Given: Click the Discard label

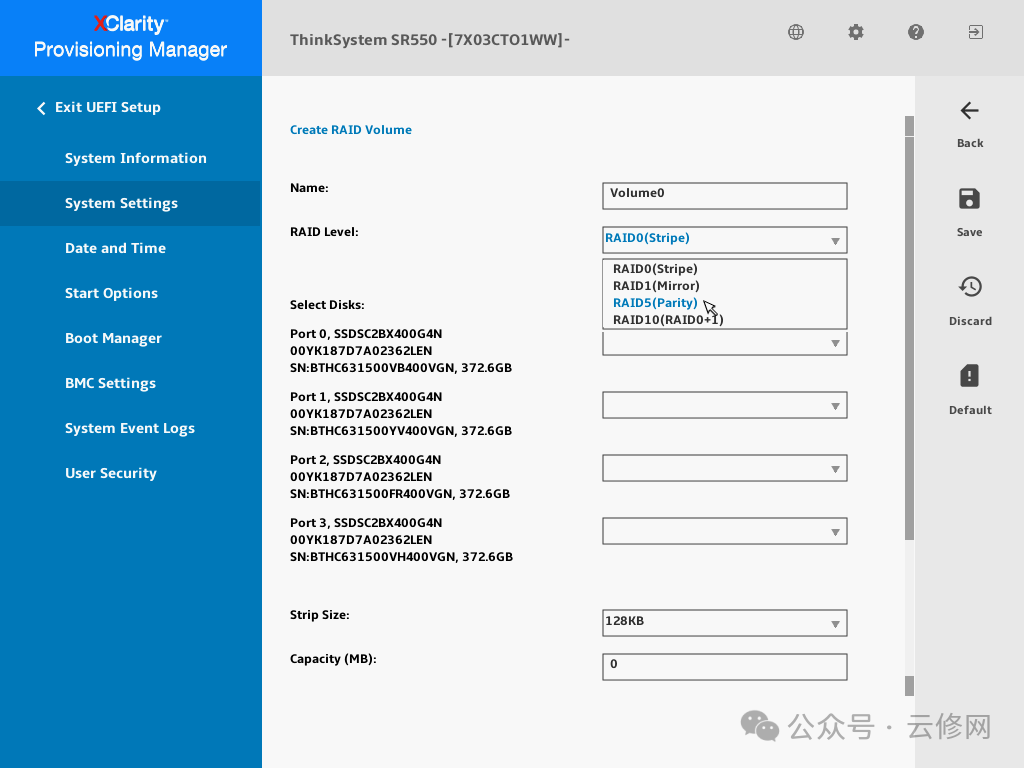Looking at the screenshot, I should click(970, 321).
